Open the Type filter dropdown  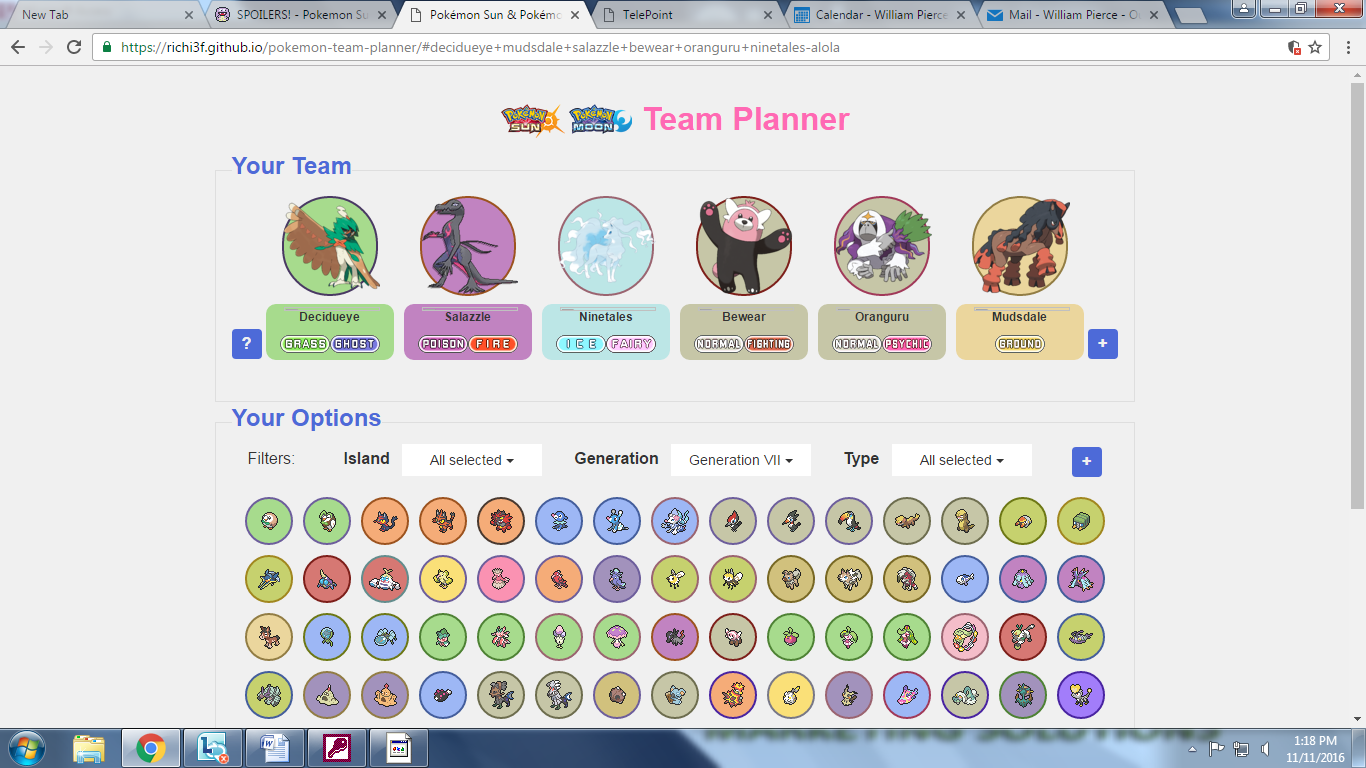[x=962, y=460]
